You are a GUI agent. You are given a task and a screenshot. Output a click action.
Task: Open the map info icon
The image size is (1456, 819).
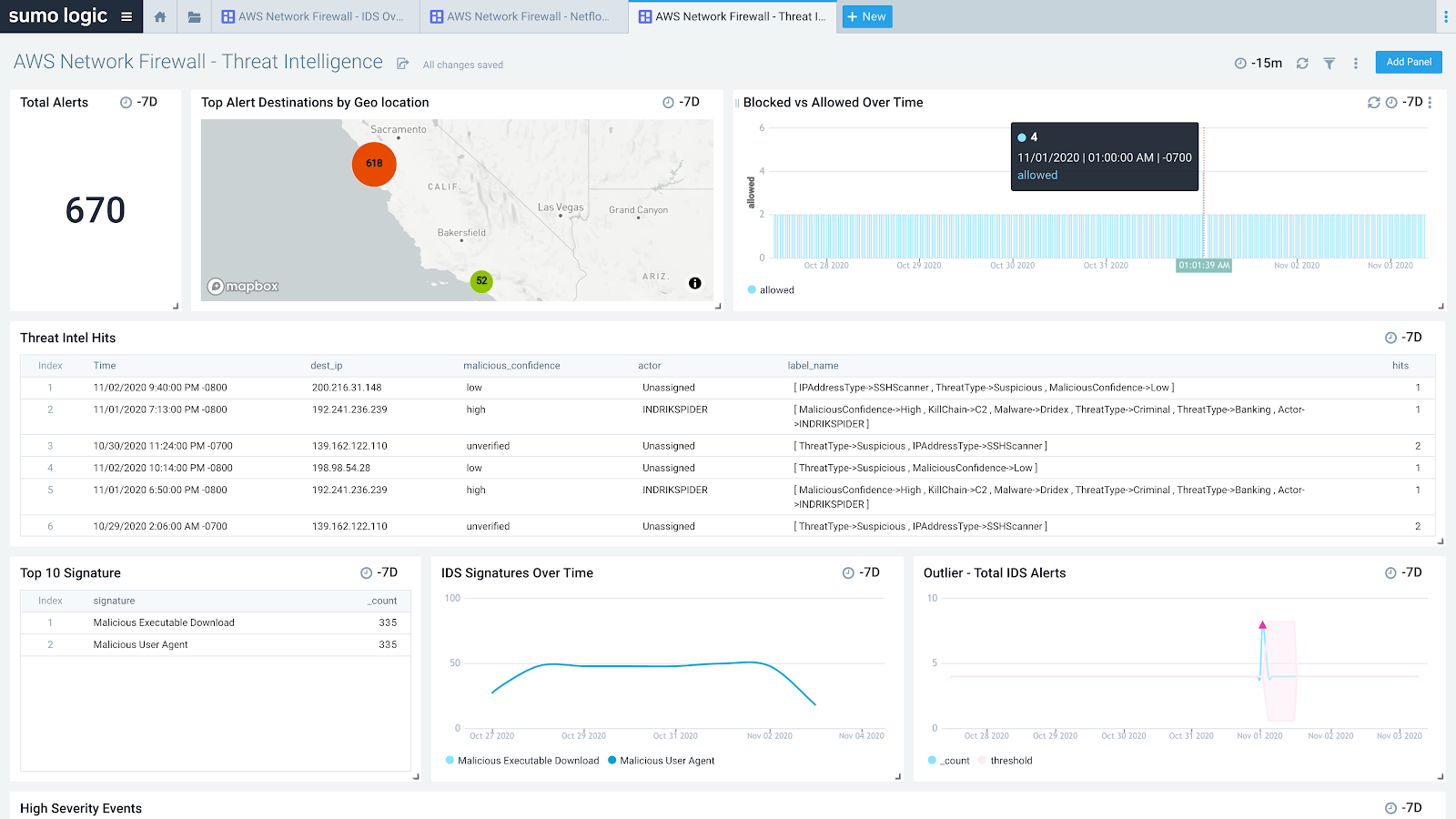pyautogui.click(x=695, y=283)
